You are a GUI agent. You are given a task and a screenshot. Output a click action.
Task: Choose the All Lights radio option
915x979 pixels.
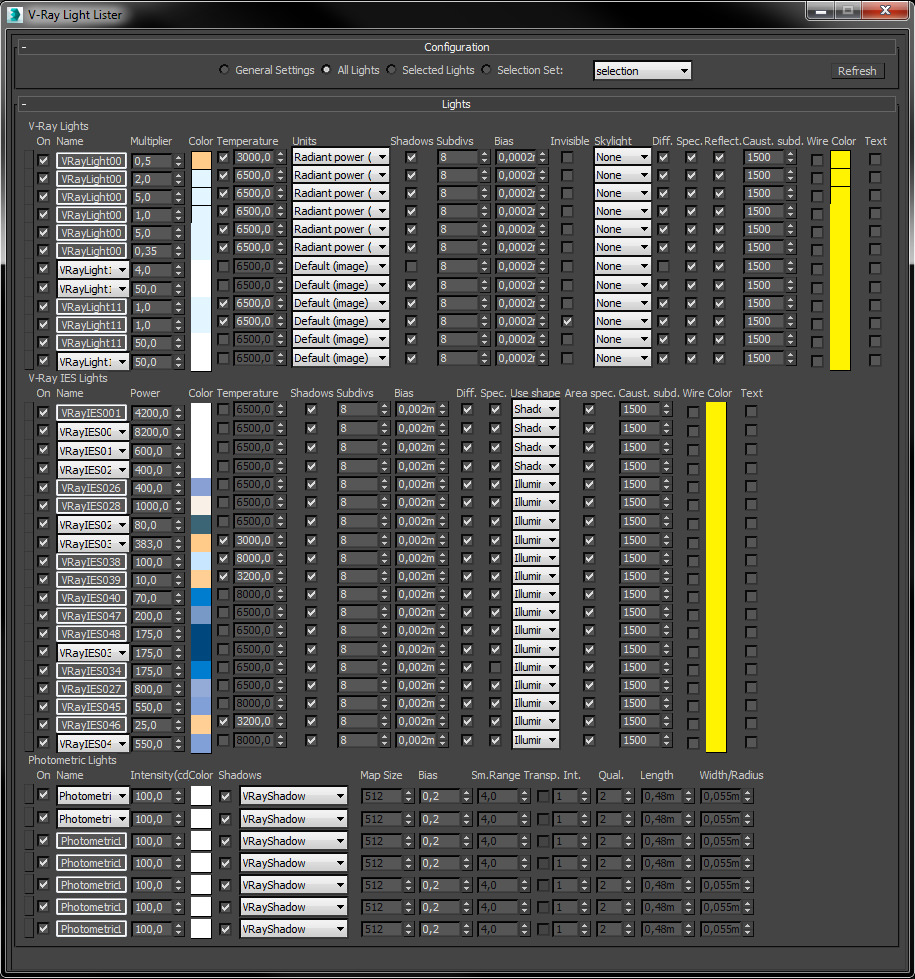pyautogui.click(x=326, y=70)
